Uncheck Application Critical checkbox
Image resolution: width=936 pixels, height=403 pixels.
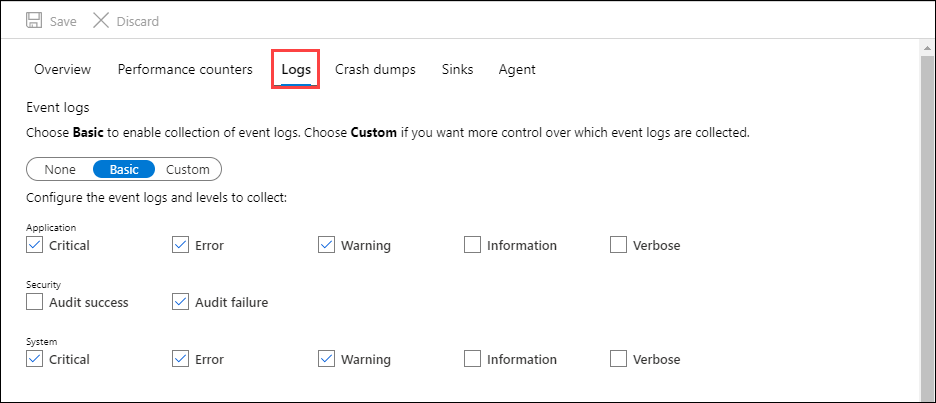35,245
